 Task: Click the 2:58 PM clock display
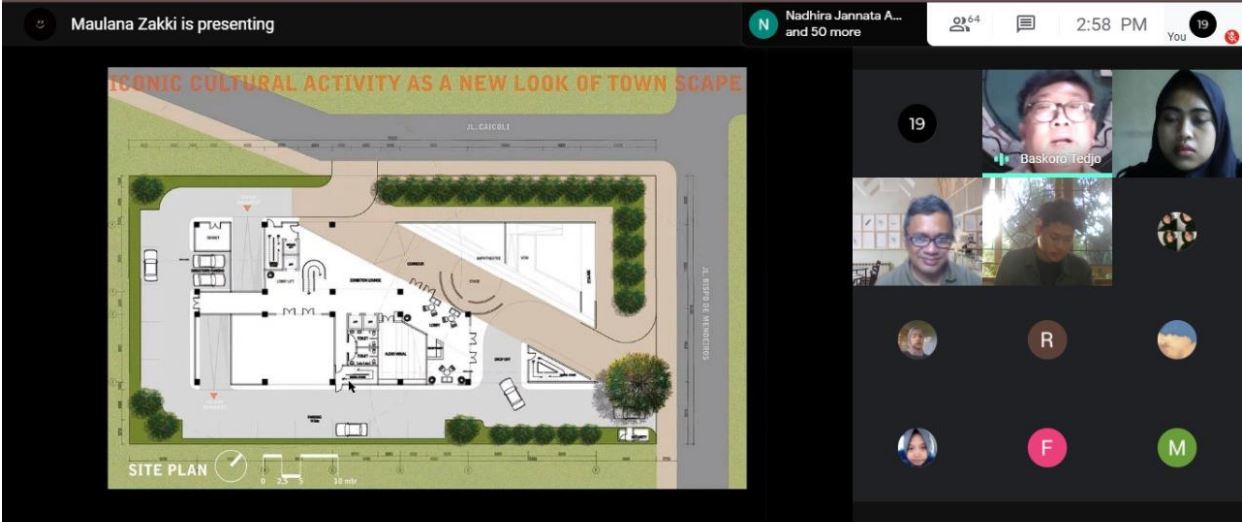tap(1110, 24)
